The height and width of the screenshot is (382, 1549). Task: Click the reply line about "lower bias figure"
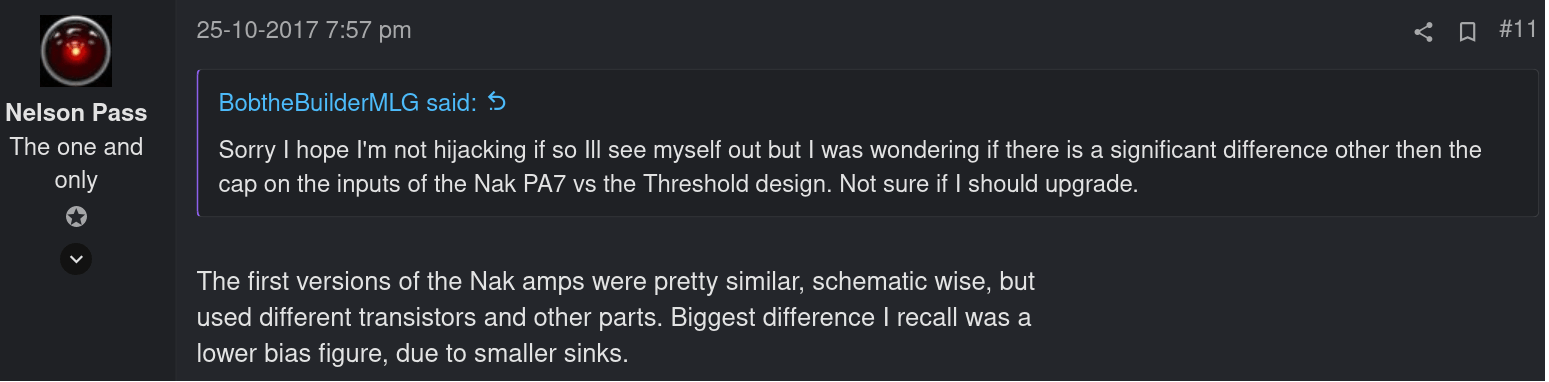tap(412, 354)
